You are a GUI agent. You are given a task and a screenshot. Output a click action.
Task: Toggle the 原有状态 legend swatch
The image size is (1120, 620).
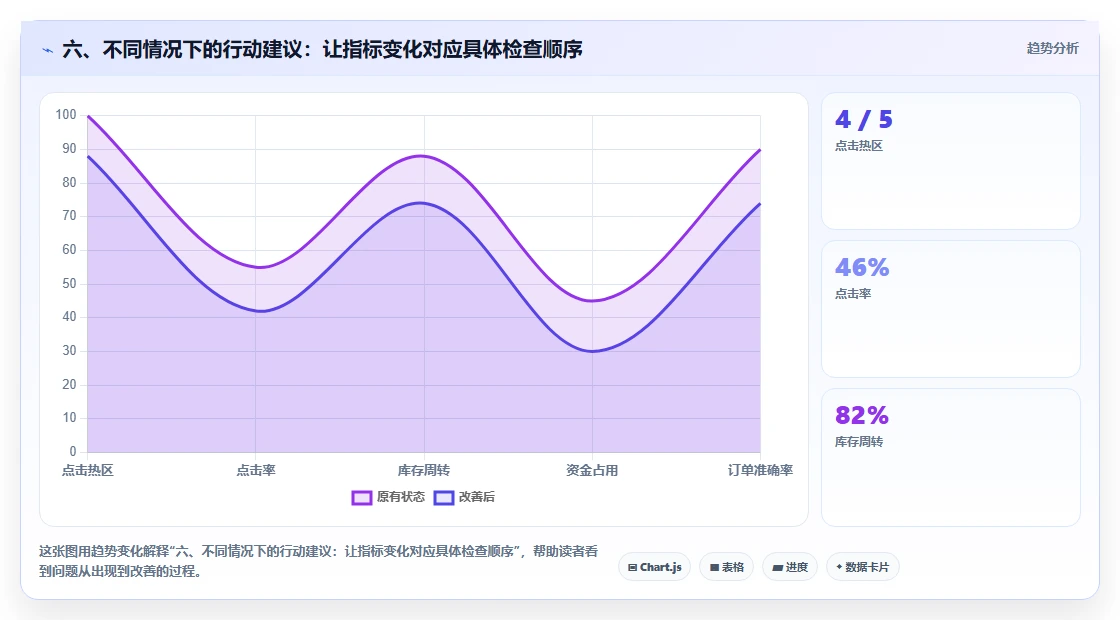tap(361, 498)
